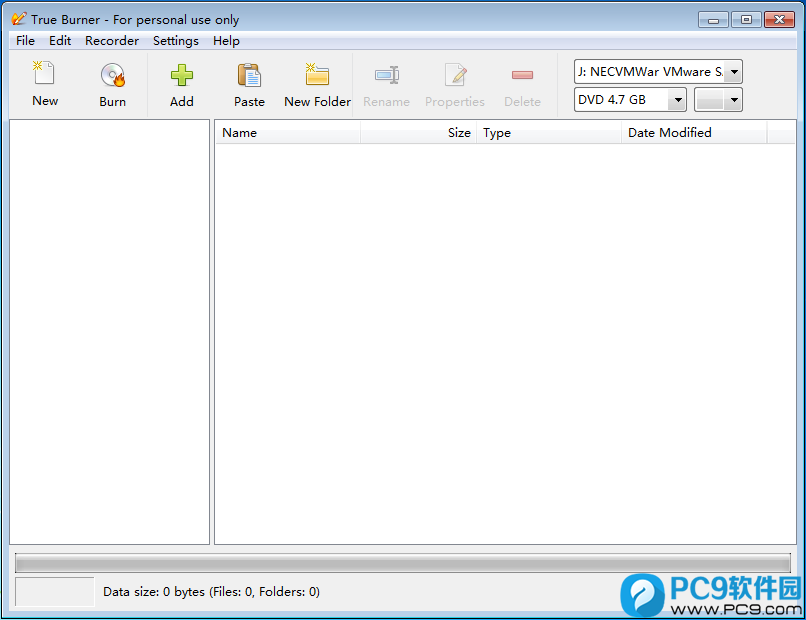The width and height of the screenshot is (806, 620).
Task: Click the True Burner title bar icon
Action: 19,19
